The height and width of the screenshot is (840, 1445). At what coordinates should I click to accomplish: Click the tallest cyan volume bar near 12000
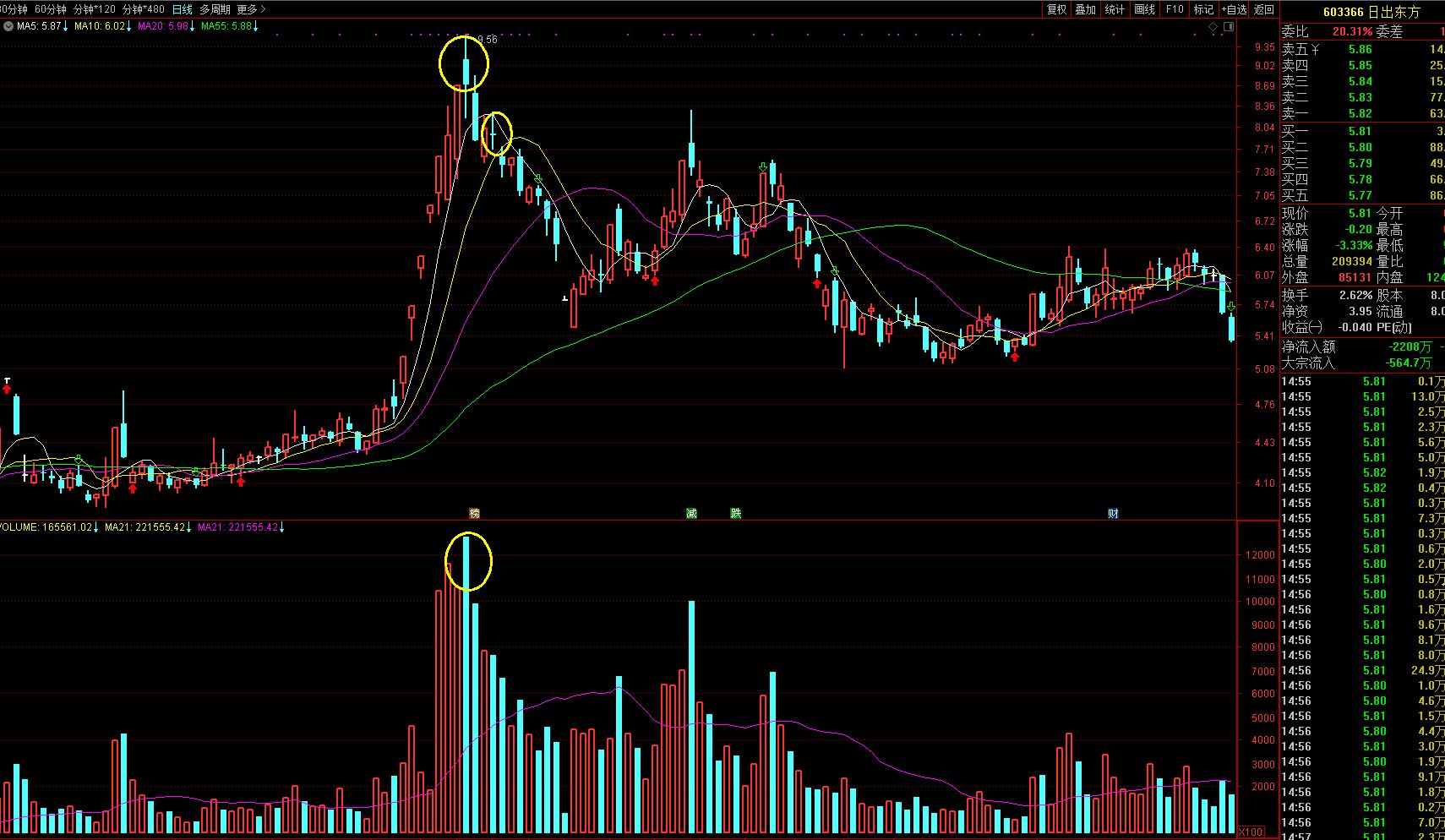click(466, 685)
